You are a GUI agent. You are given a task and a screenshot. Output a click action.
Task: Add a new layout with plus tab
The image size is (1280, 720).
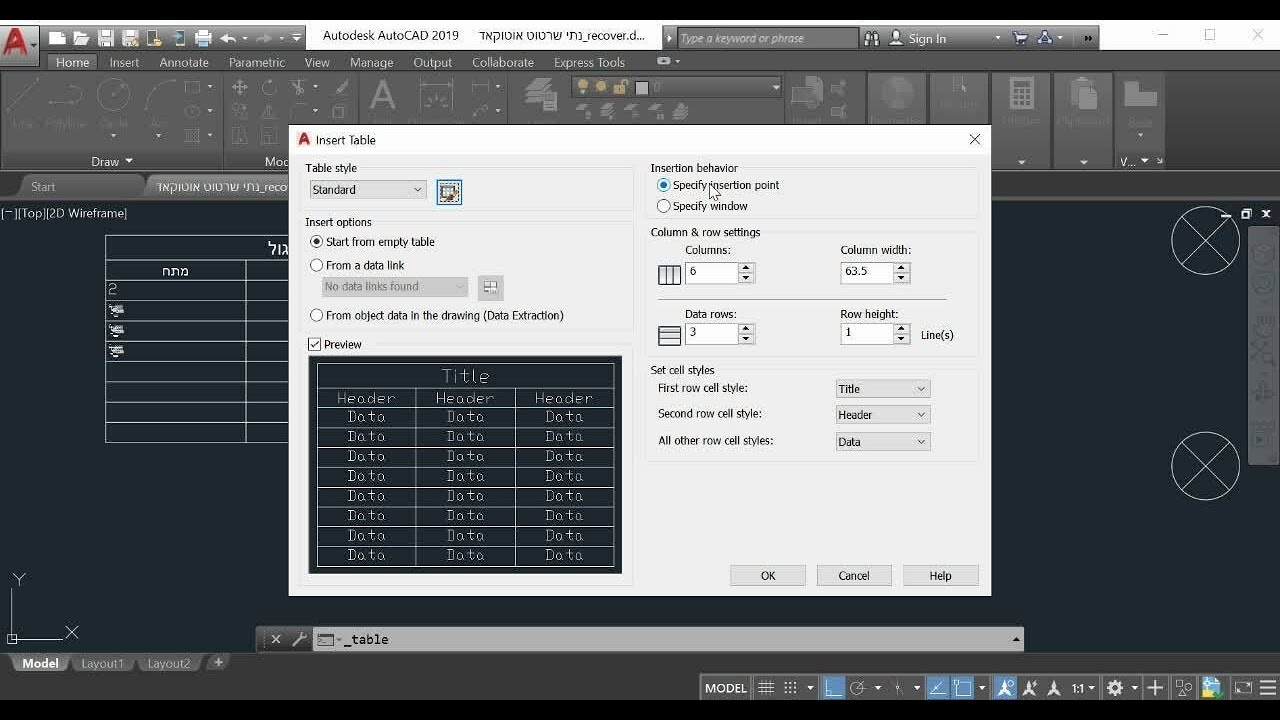tap(218, 662)
